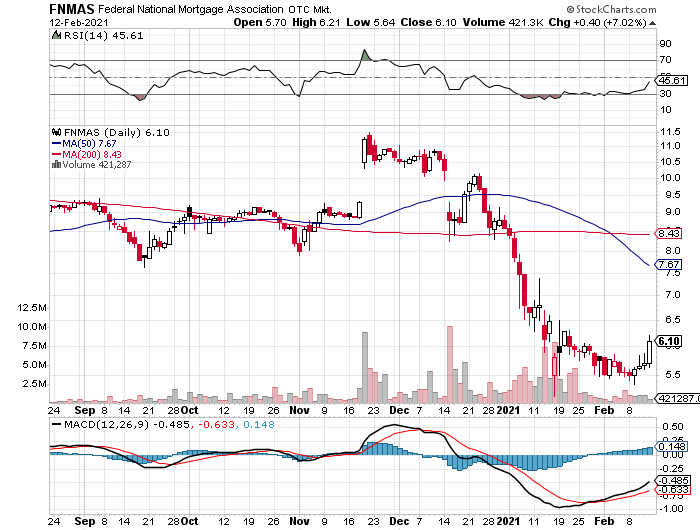The width and height of the screenshot is (700, 530).
Task: Click the 'High 6.21' value
Action: 317,22
